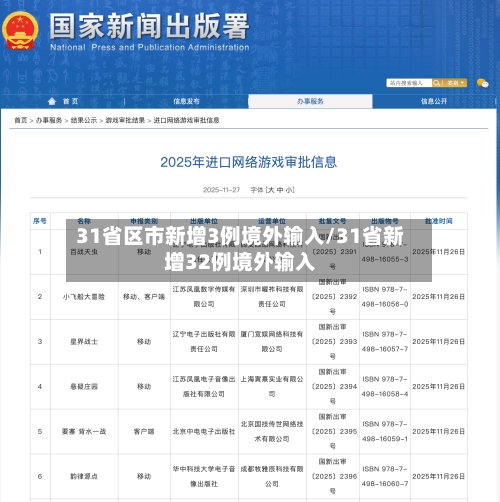
Task: Click the game name 悬疑庄园
Action: coord(84,387)
